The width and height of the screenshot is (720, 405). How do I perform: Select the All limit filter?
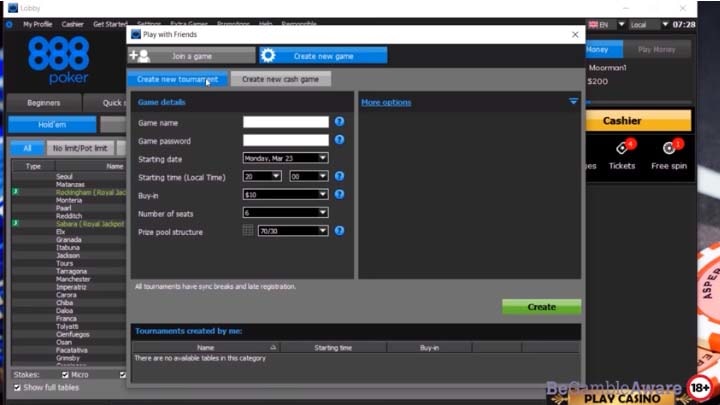pos(27,148)
